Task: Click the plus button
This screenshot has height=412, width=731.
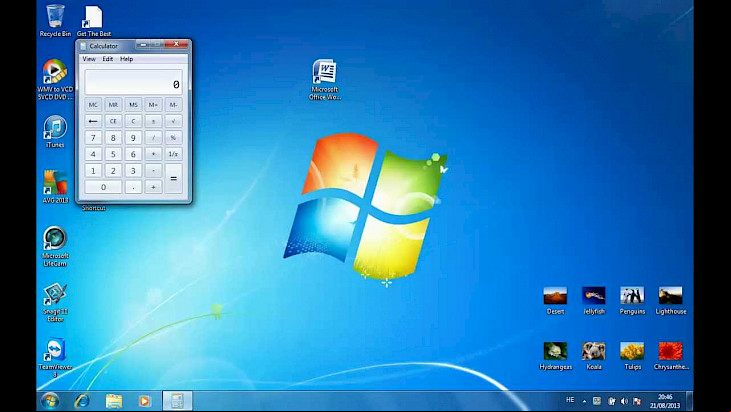Action: [x=153, y=187]
